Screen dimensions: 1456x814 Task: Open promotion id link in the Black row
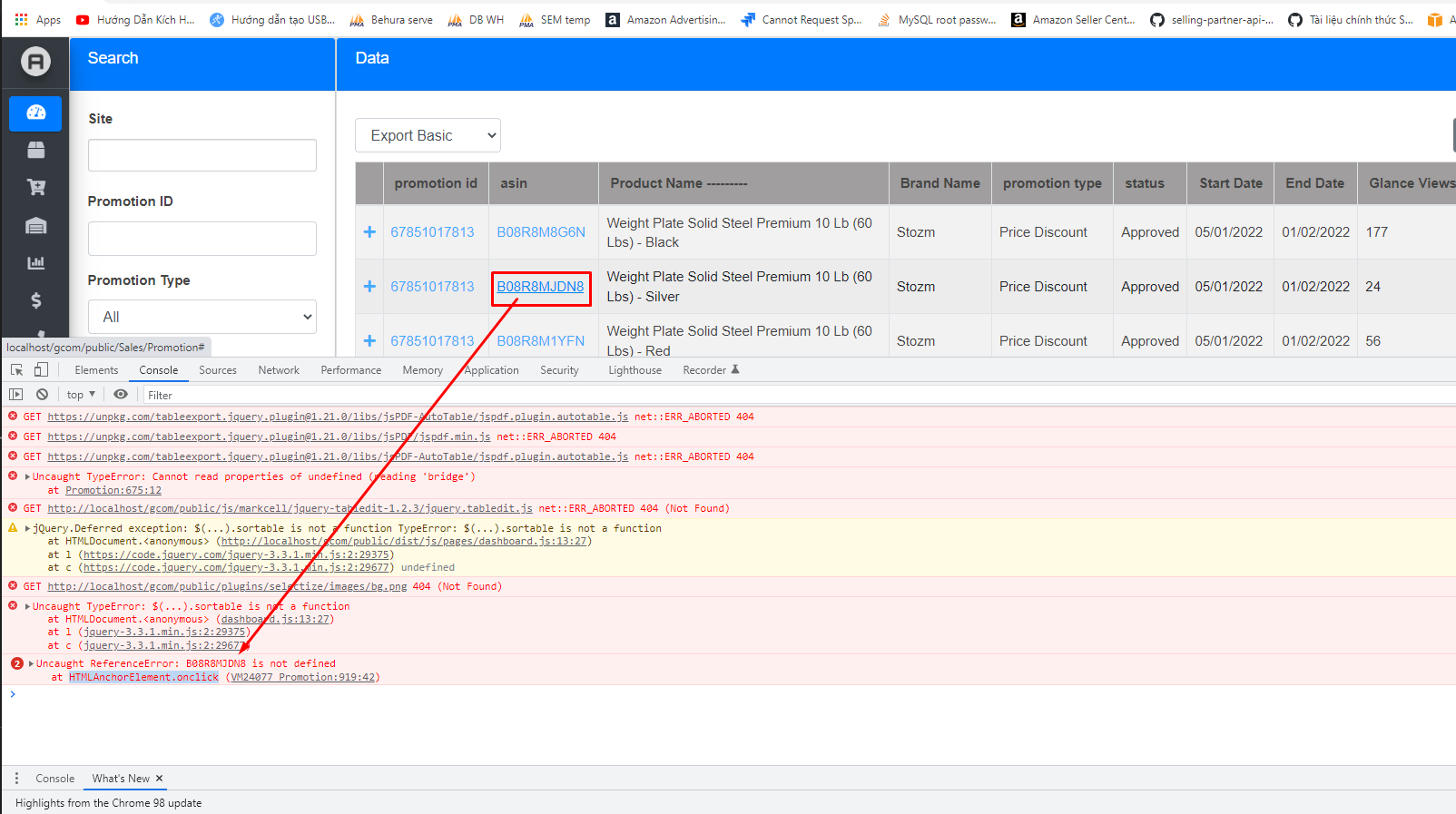point(433,232)
